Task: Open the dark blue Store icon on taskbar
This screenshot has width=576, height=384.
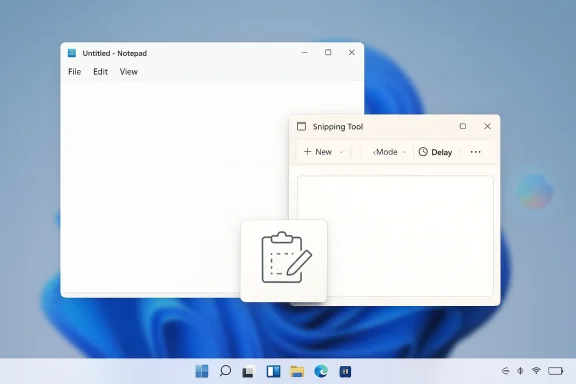Action: (x=345, y=372)
